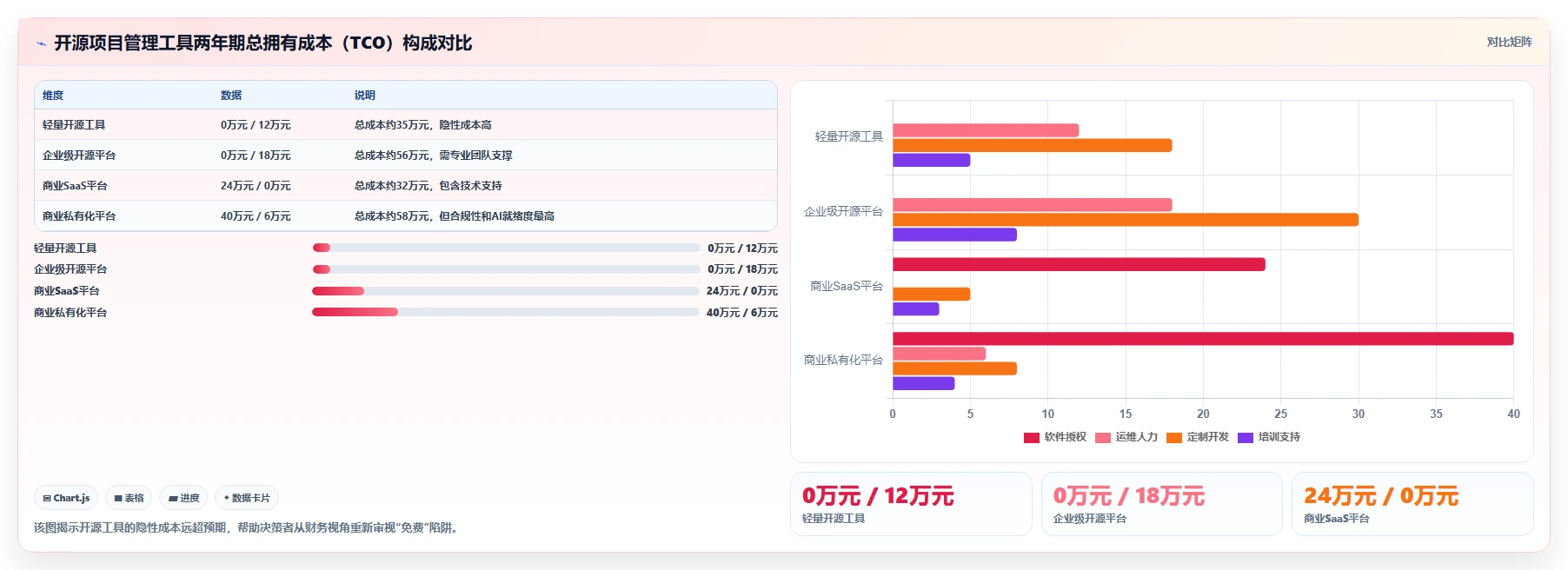1568x570 pixels.
Task: Click 商业私有化平台 red 软件授权 bar in chart
Action: point(1203,339)
